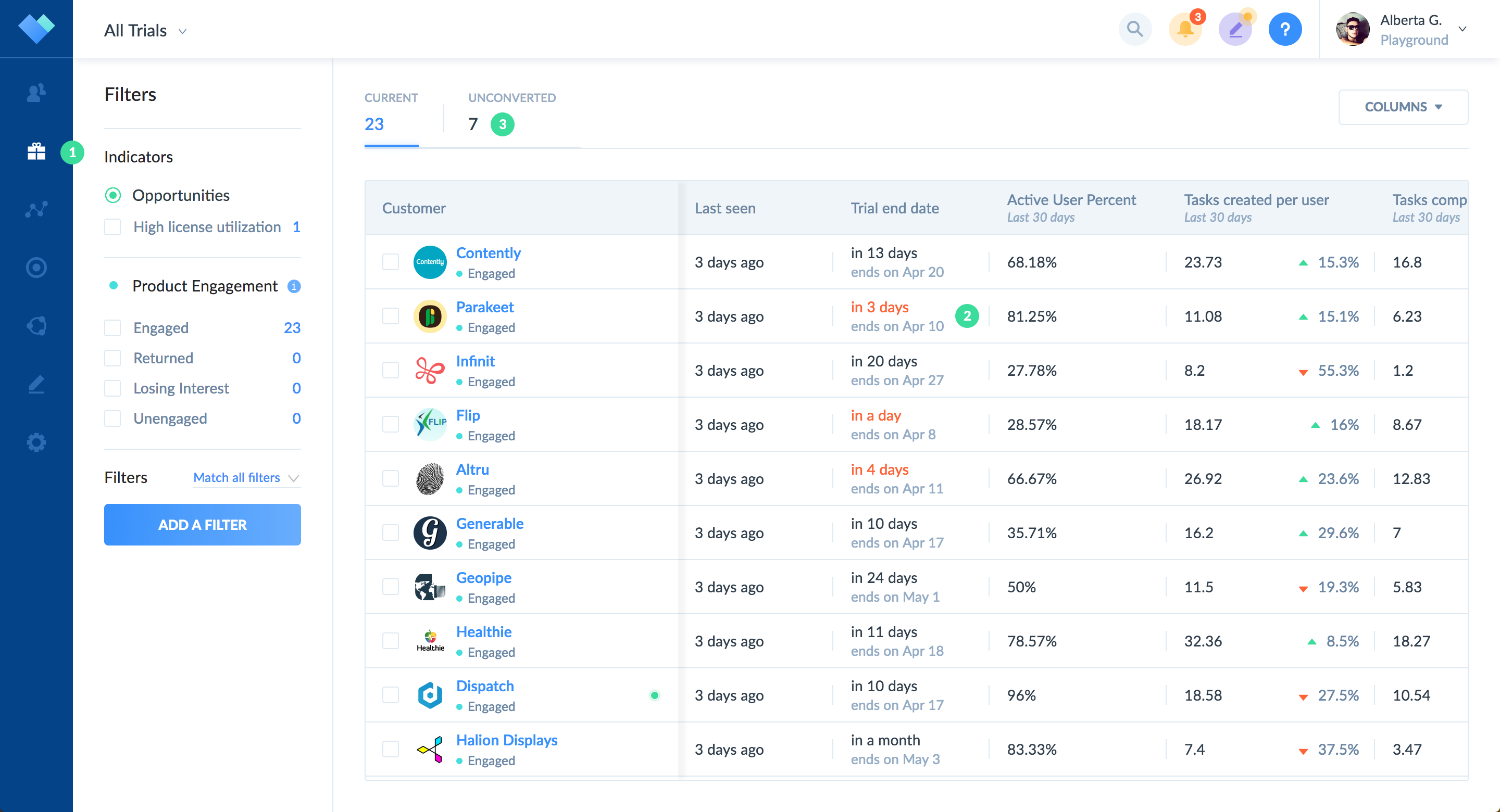1500x812 pixels.
Task: Click the Alberta G. profile avatar
Action: coord(1353,29)
